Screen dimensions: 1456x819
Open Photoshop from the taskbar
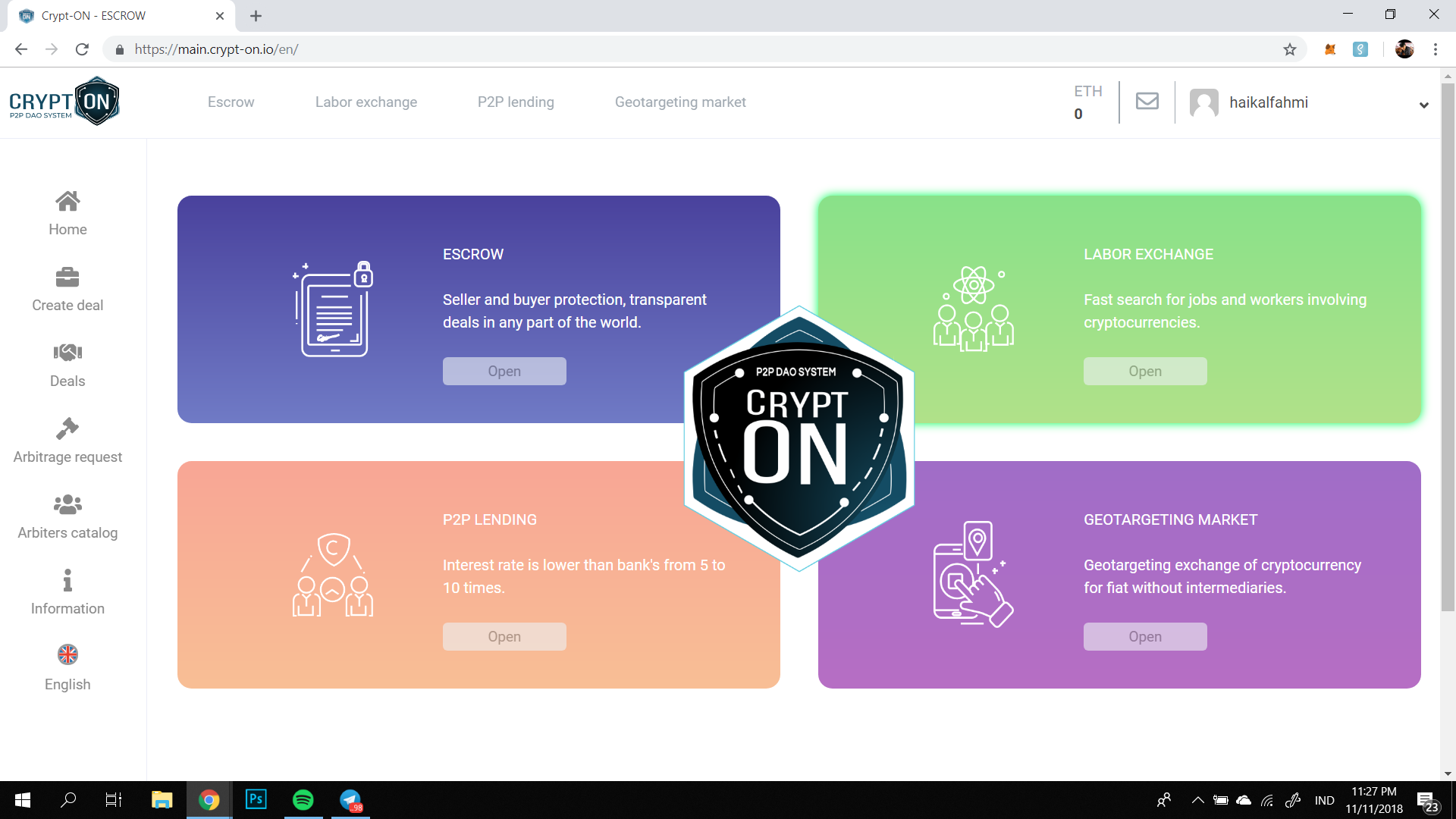point(256,799)
